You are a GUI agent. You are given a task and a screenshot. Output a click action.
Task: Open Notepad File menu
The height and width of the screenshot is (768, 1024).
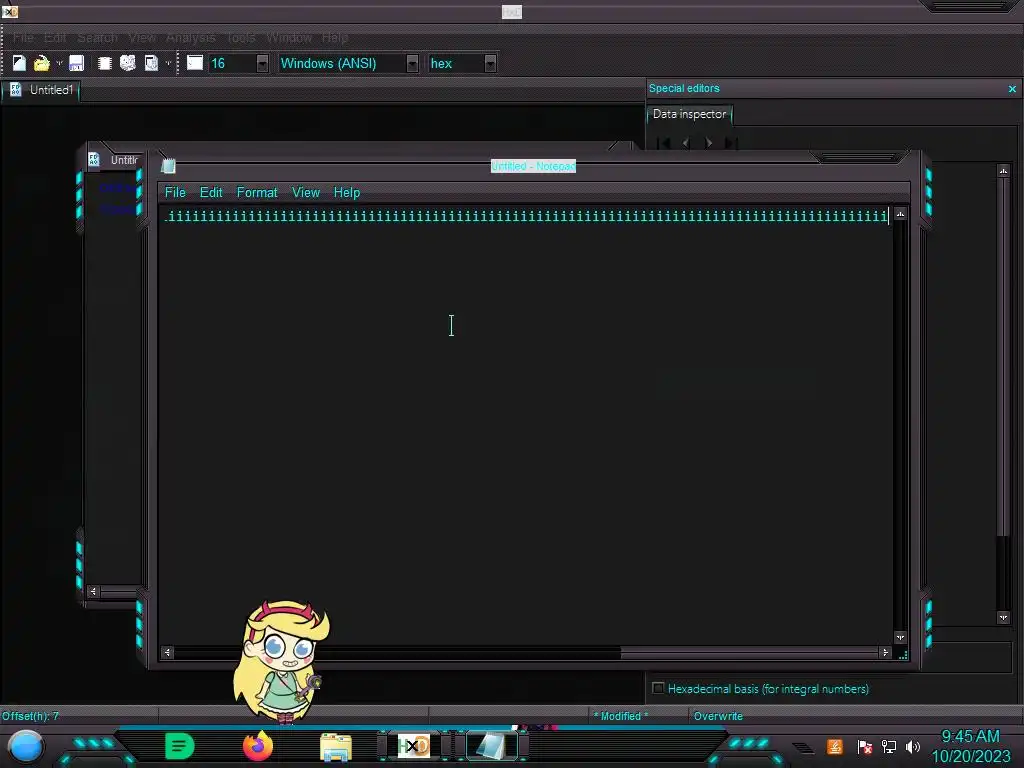[175, 193]
